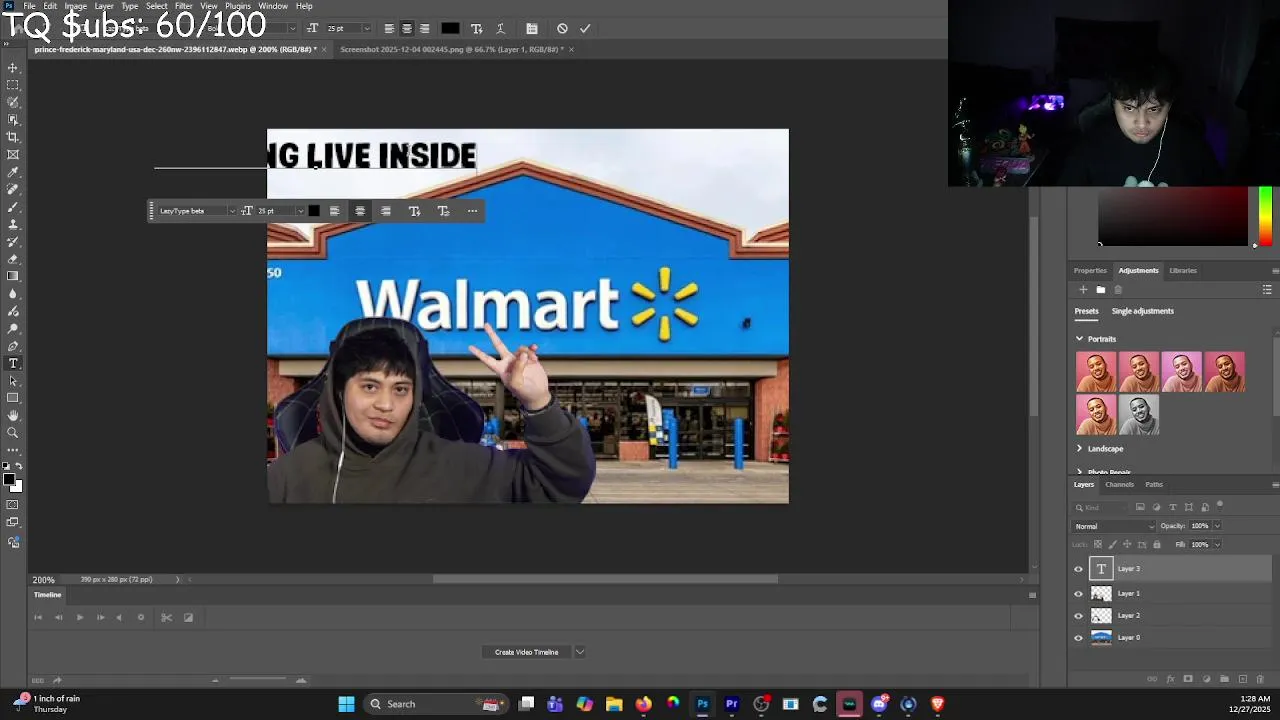The image size is (1280, 720).
Task: Select the Crop tool
Action: coord(13,137)
